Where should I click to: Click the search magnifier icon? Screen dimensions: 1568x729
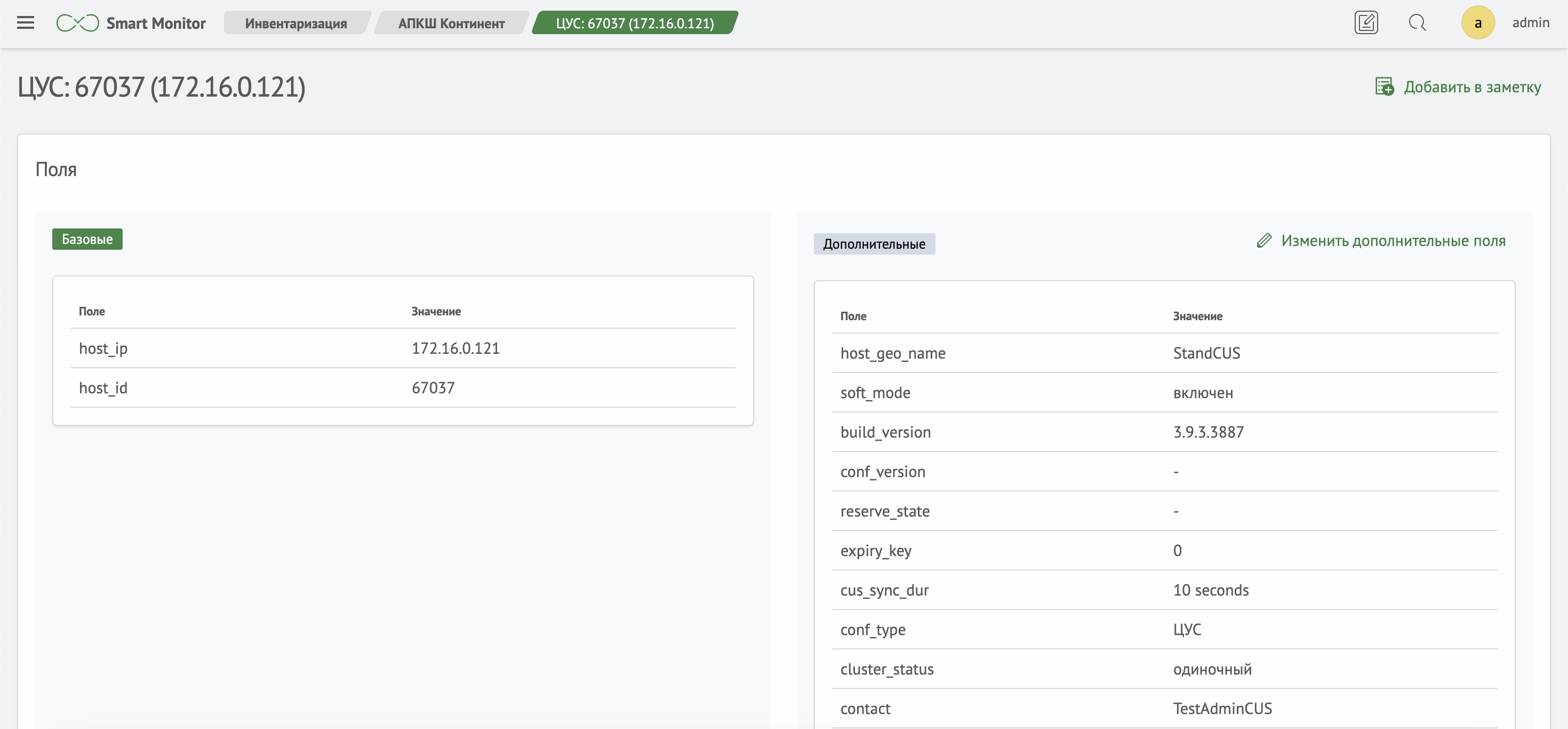[1417, 23]
